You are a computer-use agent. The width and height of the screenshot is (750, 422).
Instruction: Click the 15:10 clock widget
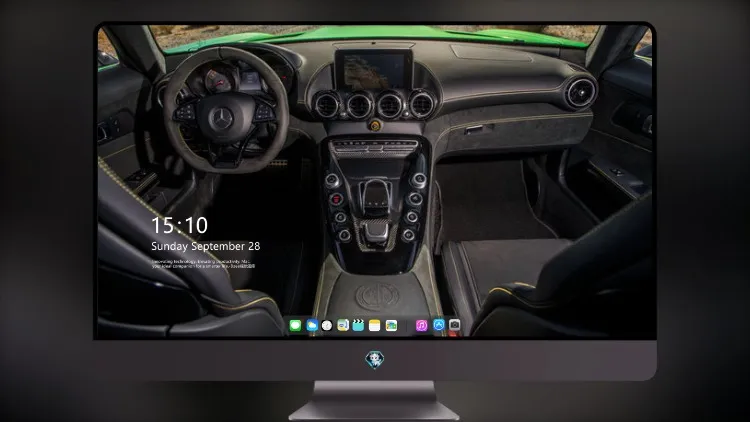click(179, 225)
